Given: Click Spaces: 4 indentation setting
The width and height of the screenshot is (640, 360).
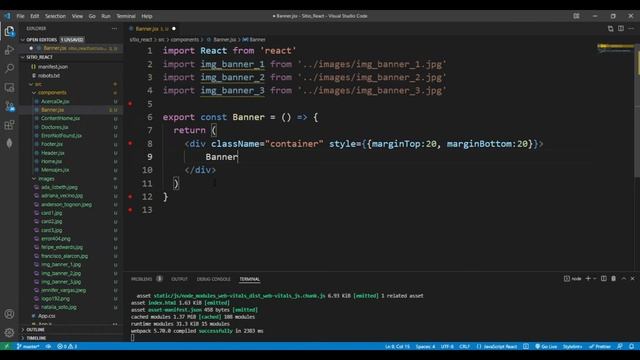Looking at the screenshot, I should click(x=425, y=346).
